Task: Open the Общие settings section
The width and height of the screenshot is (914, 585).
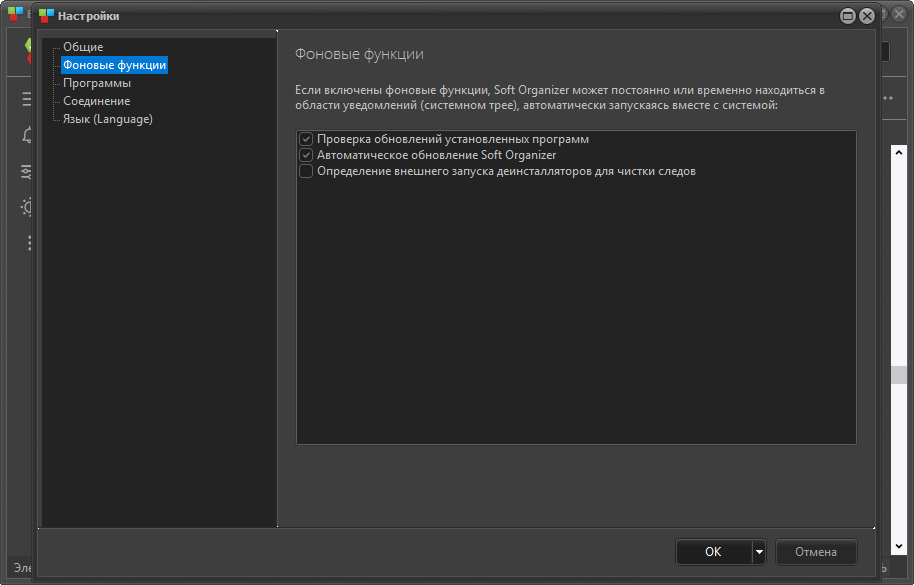Action: (83, 47)
